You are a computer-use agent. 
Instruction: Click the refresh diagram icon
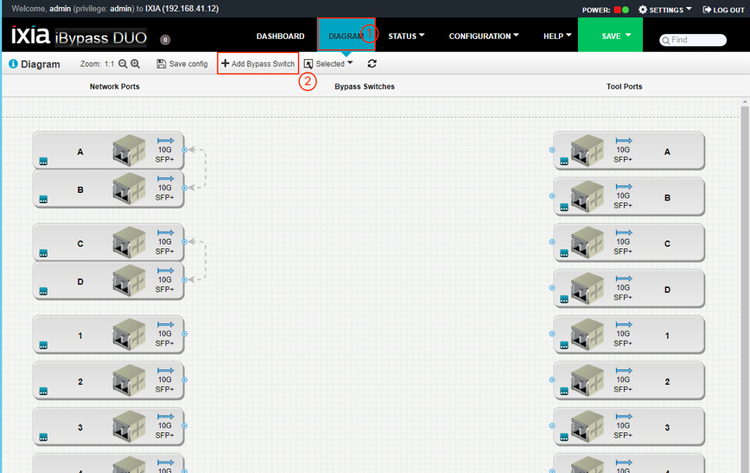(x=372, y=64)
